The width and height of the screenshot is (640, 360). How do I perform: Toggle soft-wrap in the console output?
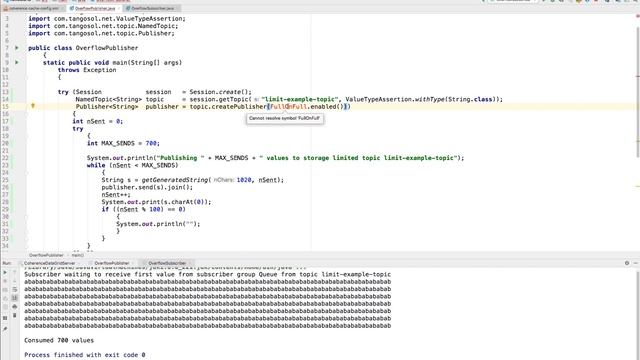15,289
